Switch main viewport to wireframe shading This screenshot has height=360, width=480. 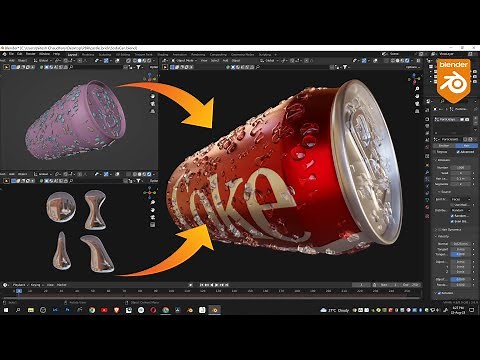tap(393, 61)
